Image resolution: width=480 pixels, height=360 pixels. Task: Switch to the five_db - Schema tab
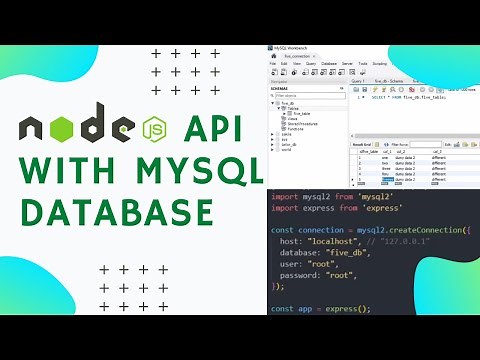pos(389,81)
